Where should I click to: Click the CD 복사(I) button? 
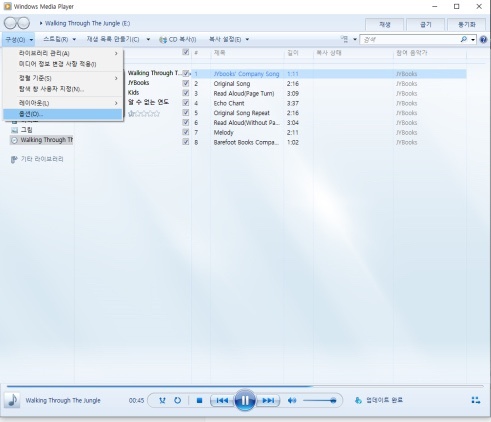[178, 39]
